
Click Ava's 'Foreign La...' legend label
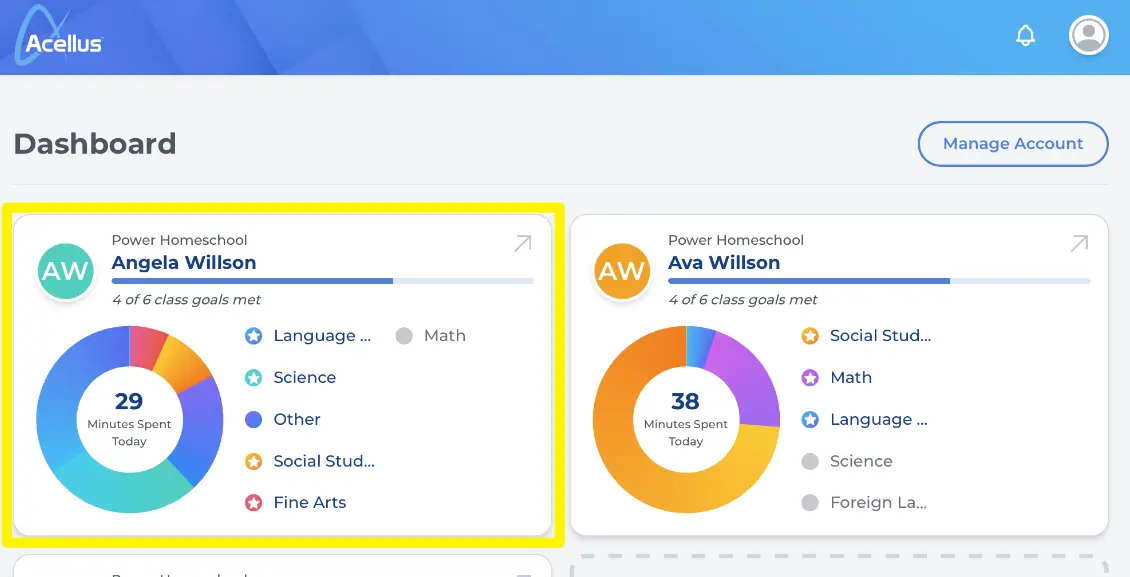(x=878, y=503)
